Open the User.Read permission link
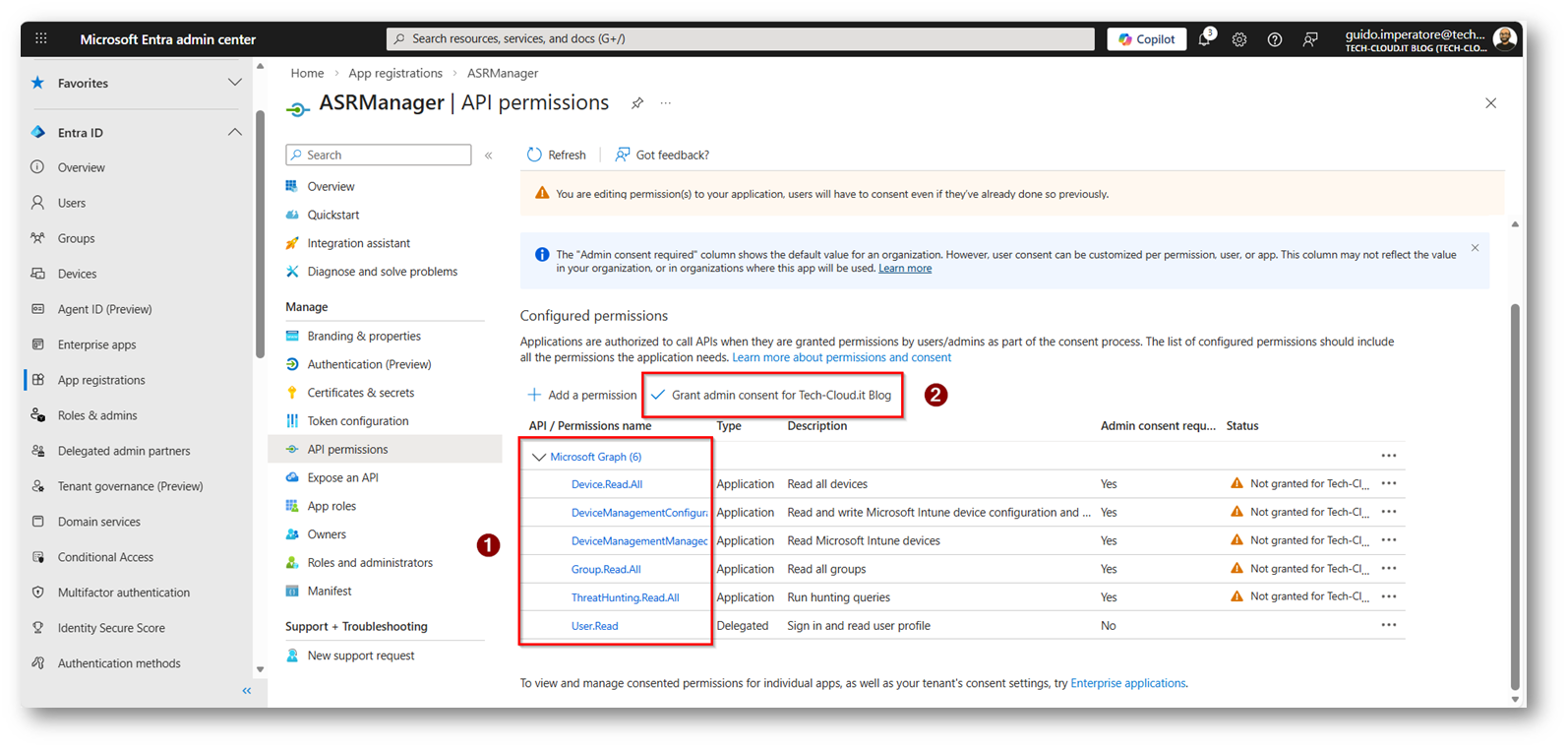The image size is (1568, 749). [x=595, y=626]
